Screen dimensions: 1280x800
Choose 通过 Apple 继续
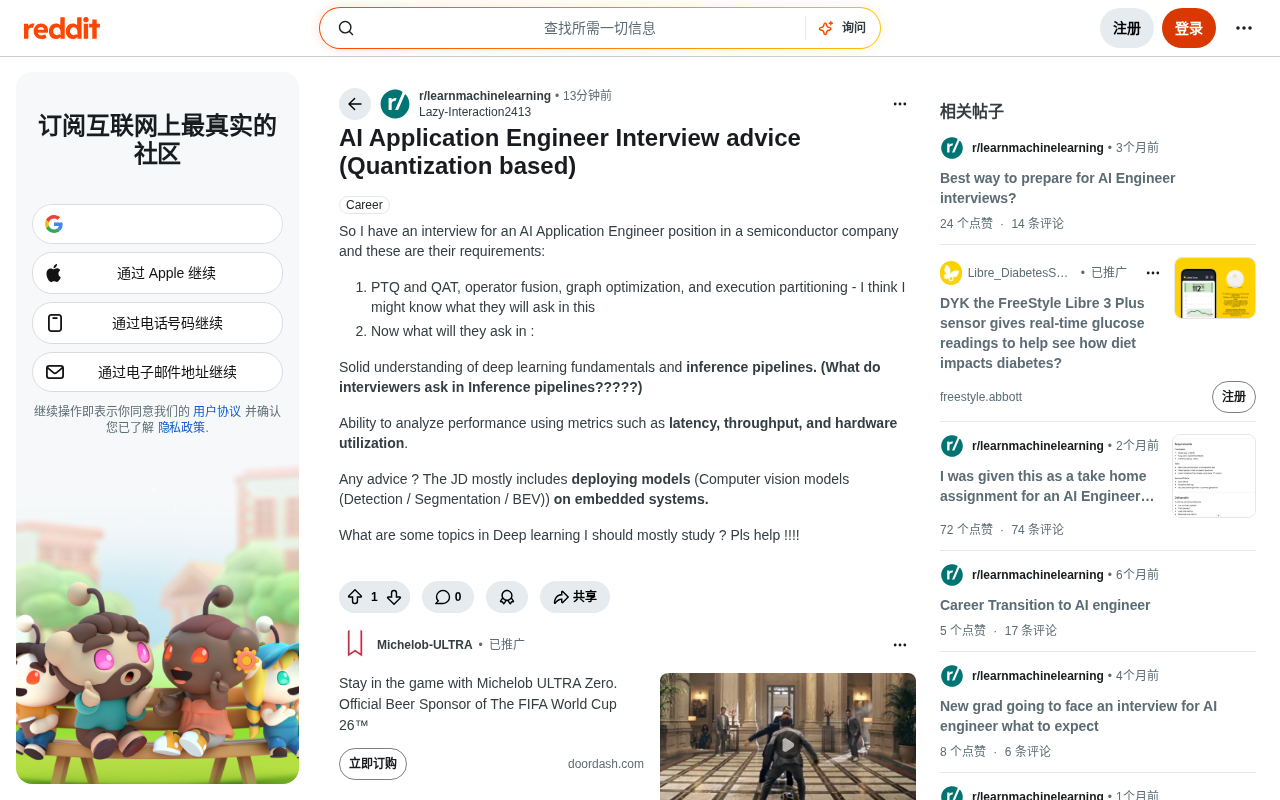157,273
